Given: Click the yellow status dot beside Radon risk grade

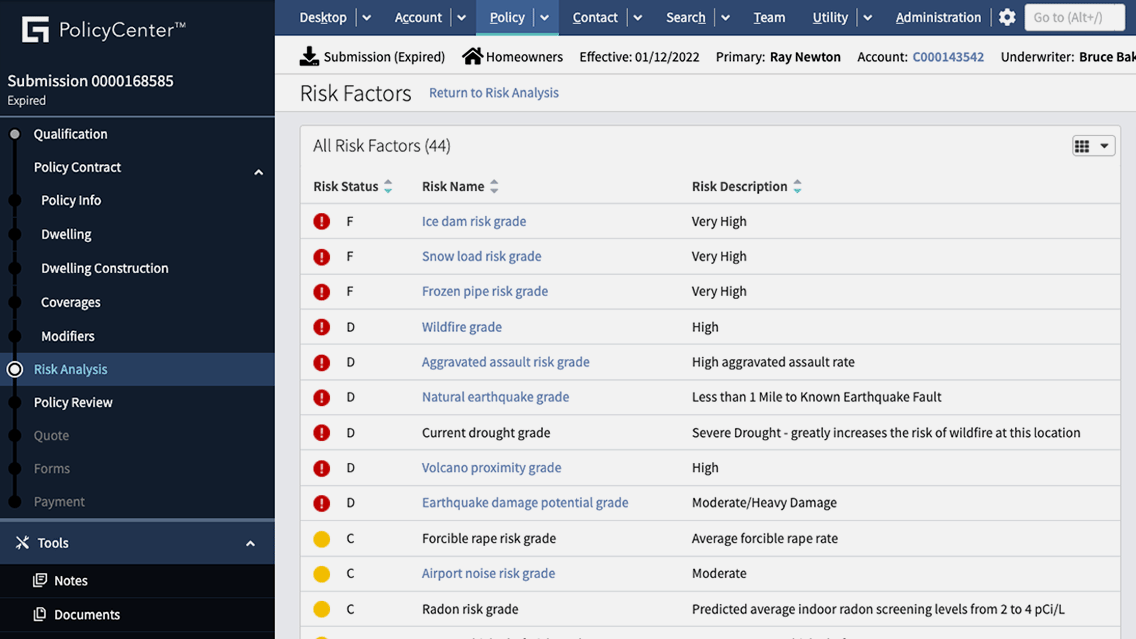Looking at the screenshot, I should (x=321, y=608).
